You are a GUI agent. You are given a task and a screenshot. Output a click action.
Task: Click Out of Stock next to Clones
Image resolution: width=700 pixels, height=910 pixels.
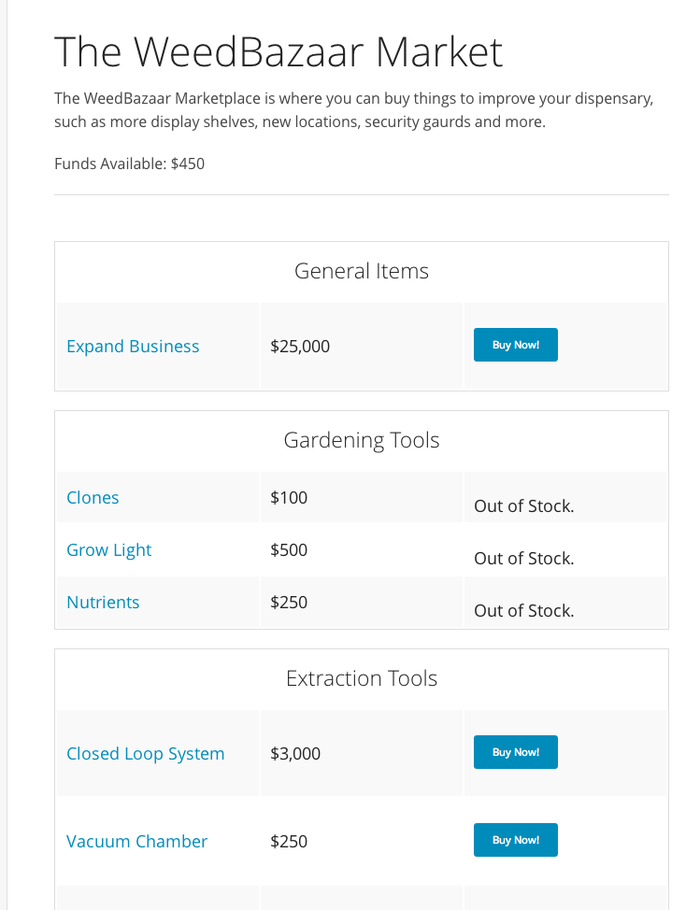click(x=524, y=506)
